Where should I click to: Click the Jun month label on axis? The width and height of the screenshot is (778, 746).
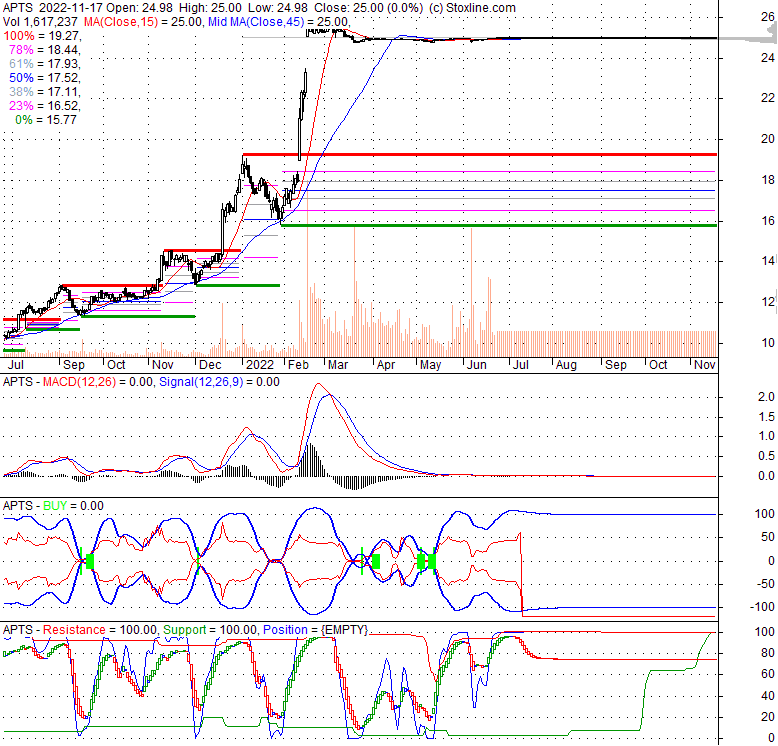point(476,365)
